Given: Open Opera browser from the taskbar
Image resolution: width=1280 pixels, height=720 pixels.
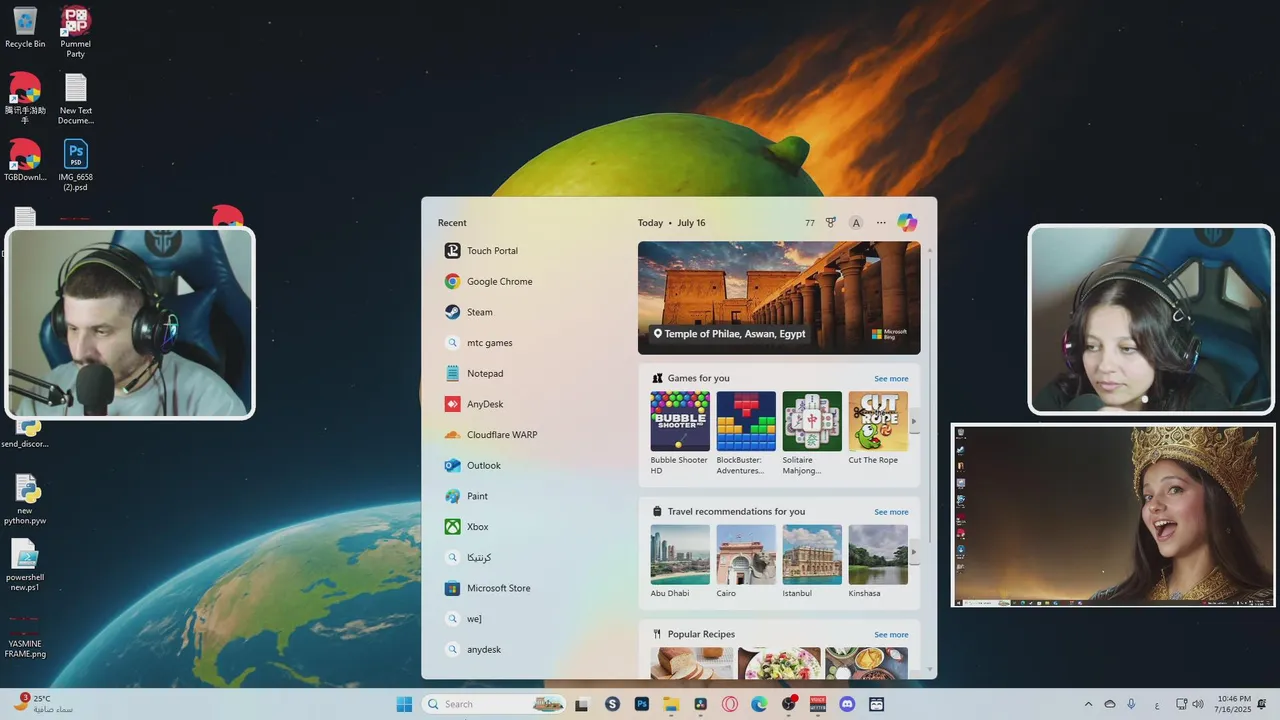Looking at the screenshot, I should 731,704.
